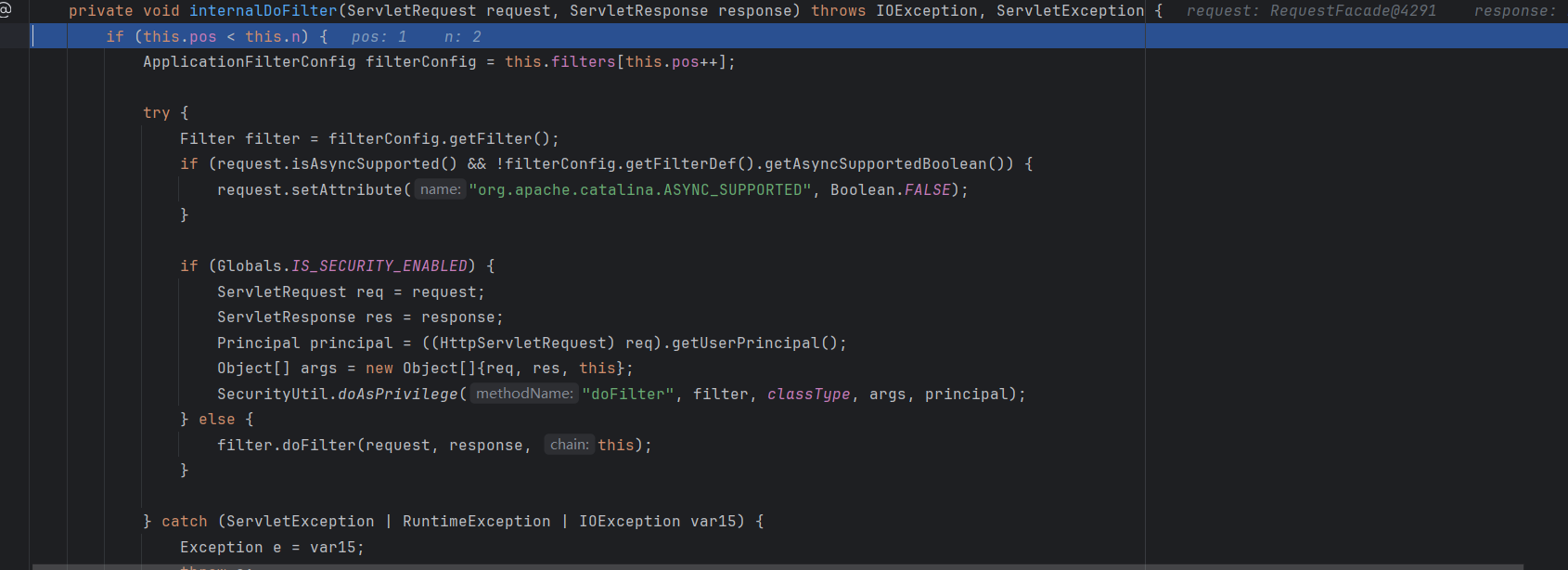Click the "methodName:" parameter hint
Screen dimensions: 1568x570
pos(524,394)
